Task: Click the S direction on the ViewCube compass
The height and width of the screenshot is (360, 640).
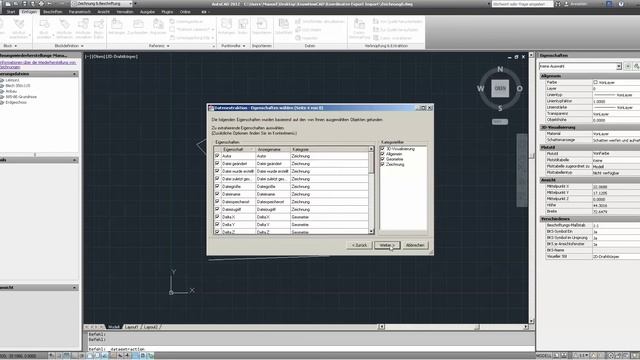Action: 500,108
